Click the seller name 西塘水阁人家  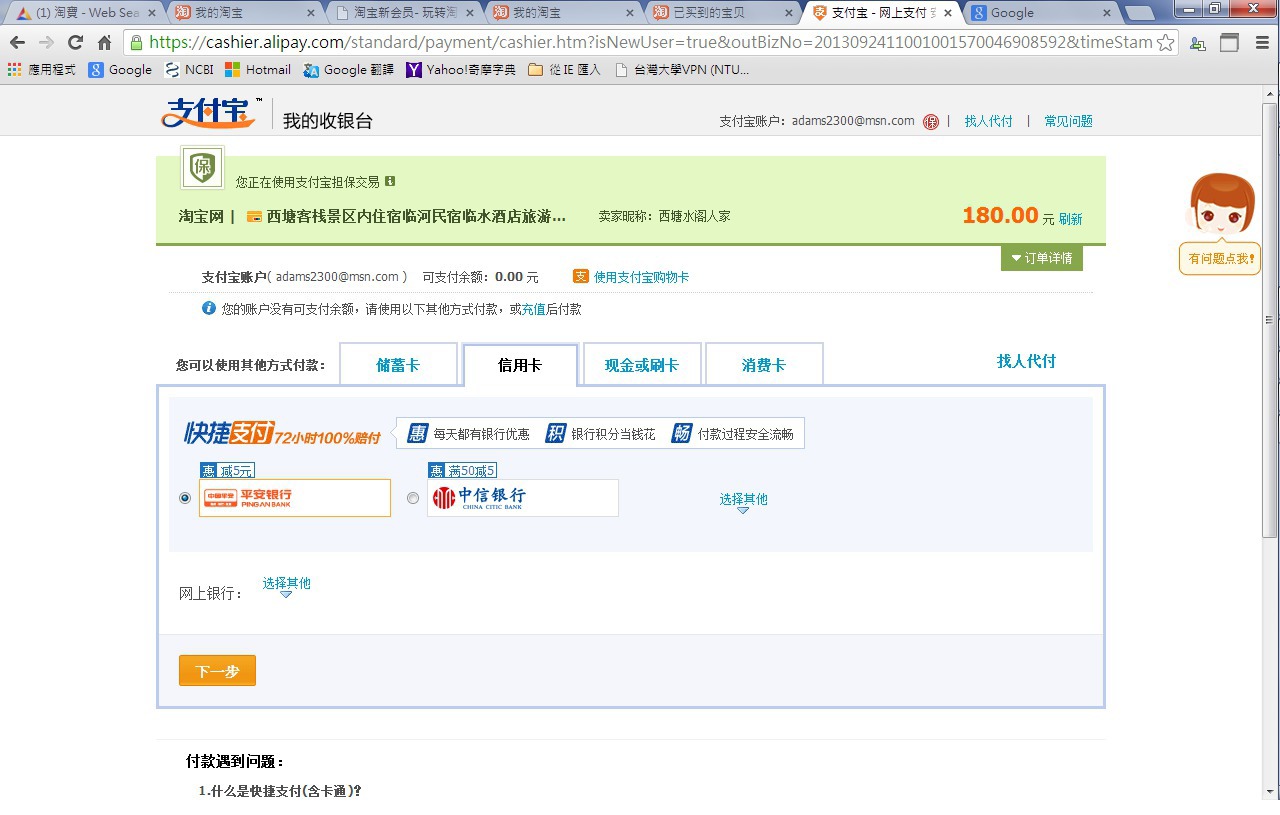pos(694,216)
